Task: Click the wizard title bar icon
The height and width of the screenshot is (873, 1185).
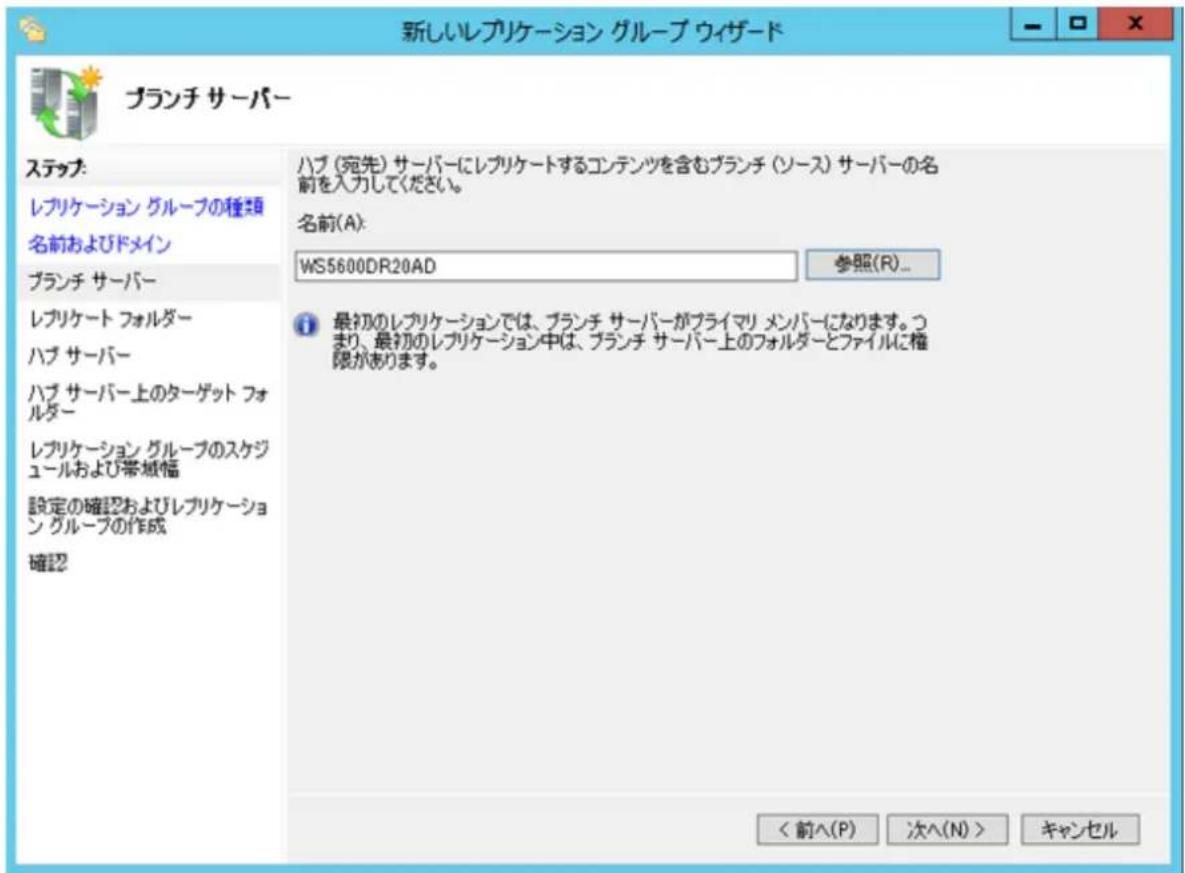Action: [33, 30]
